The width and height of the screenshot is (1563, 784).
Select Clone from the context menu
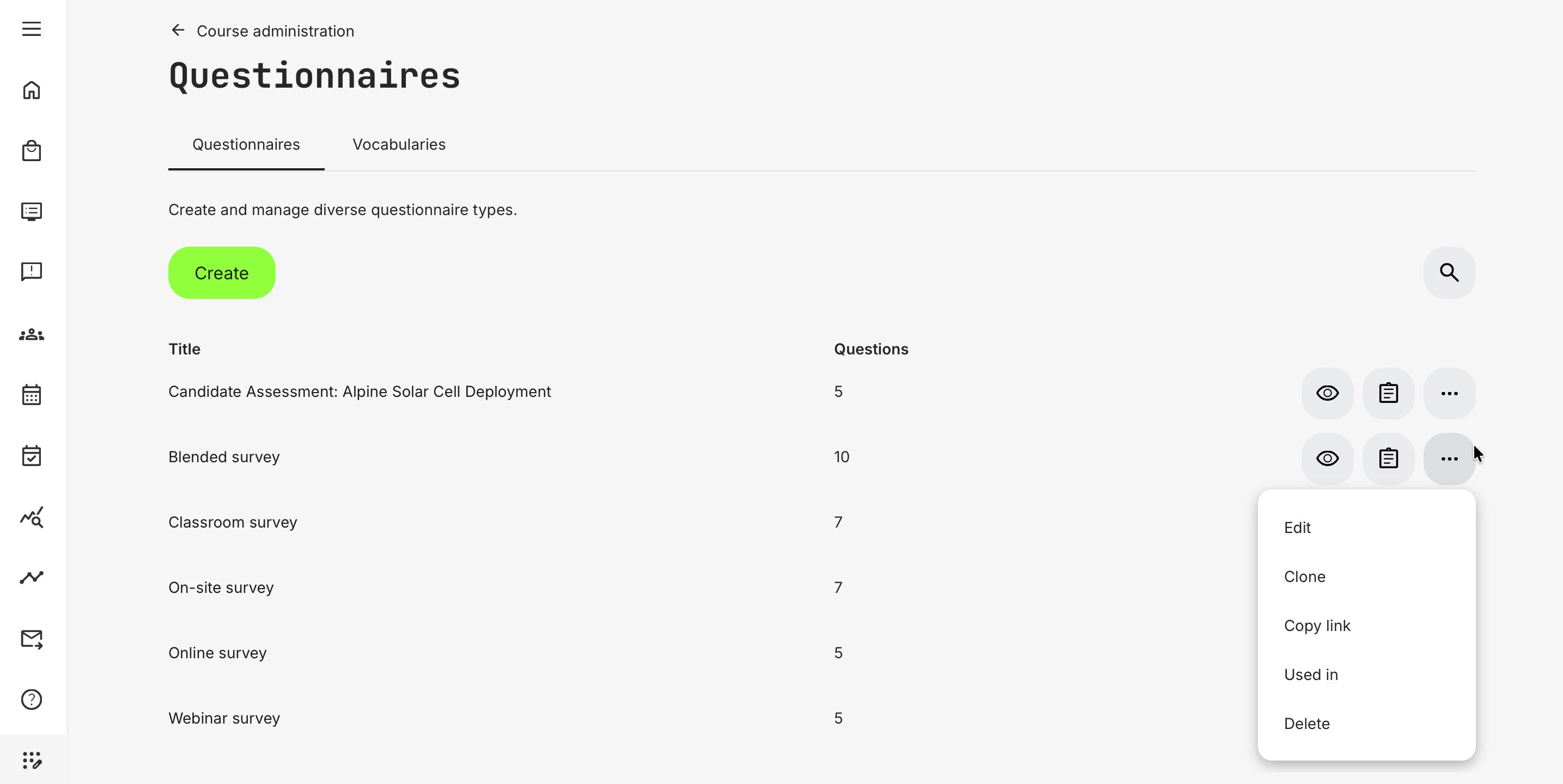[x=1305, y=577]
